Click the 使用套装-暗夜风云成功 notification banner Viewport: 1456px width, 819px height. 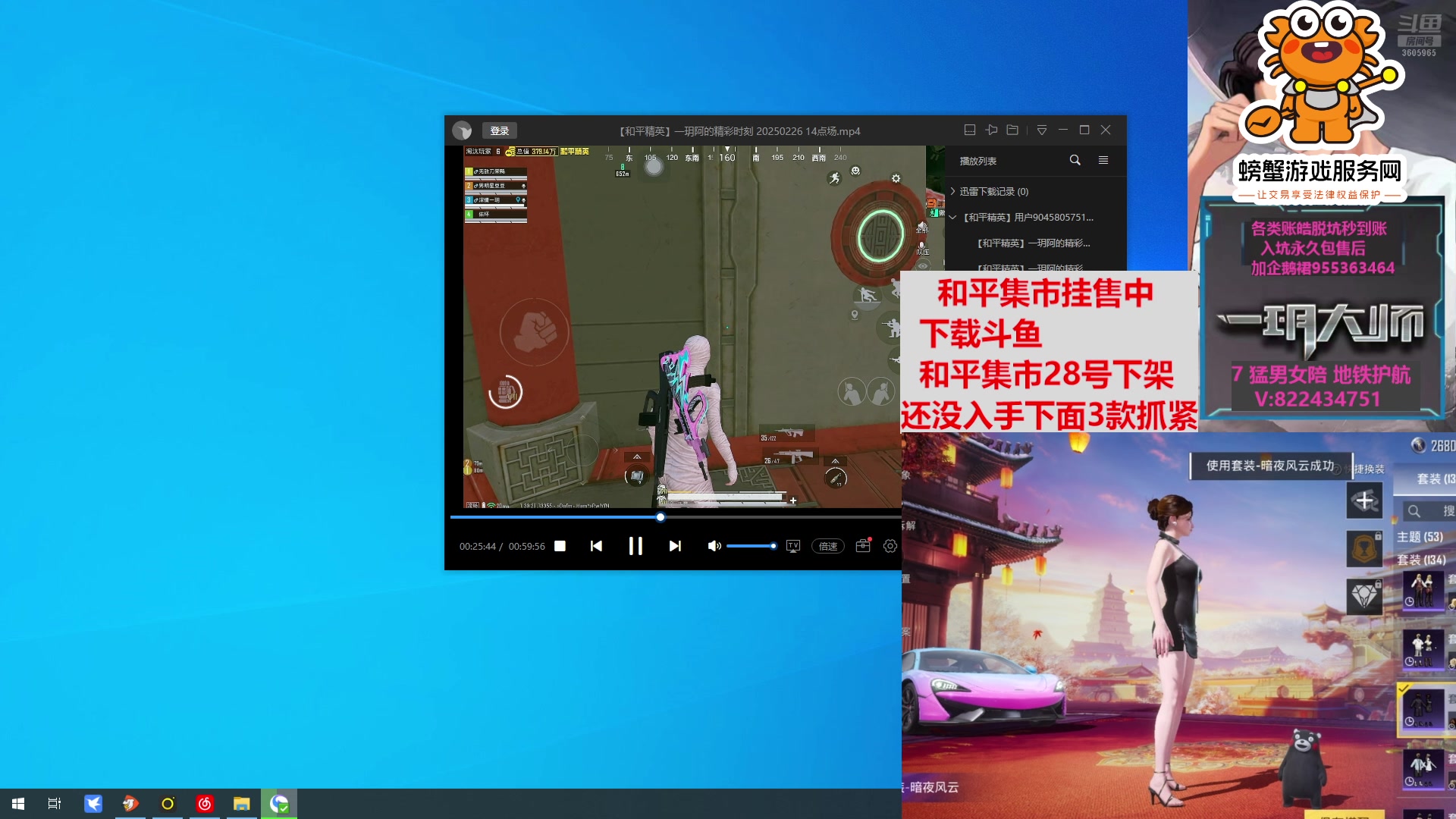1270,466
